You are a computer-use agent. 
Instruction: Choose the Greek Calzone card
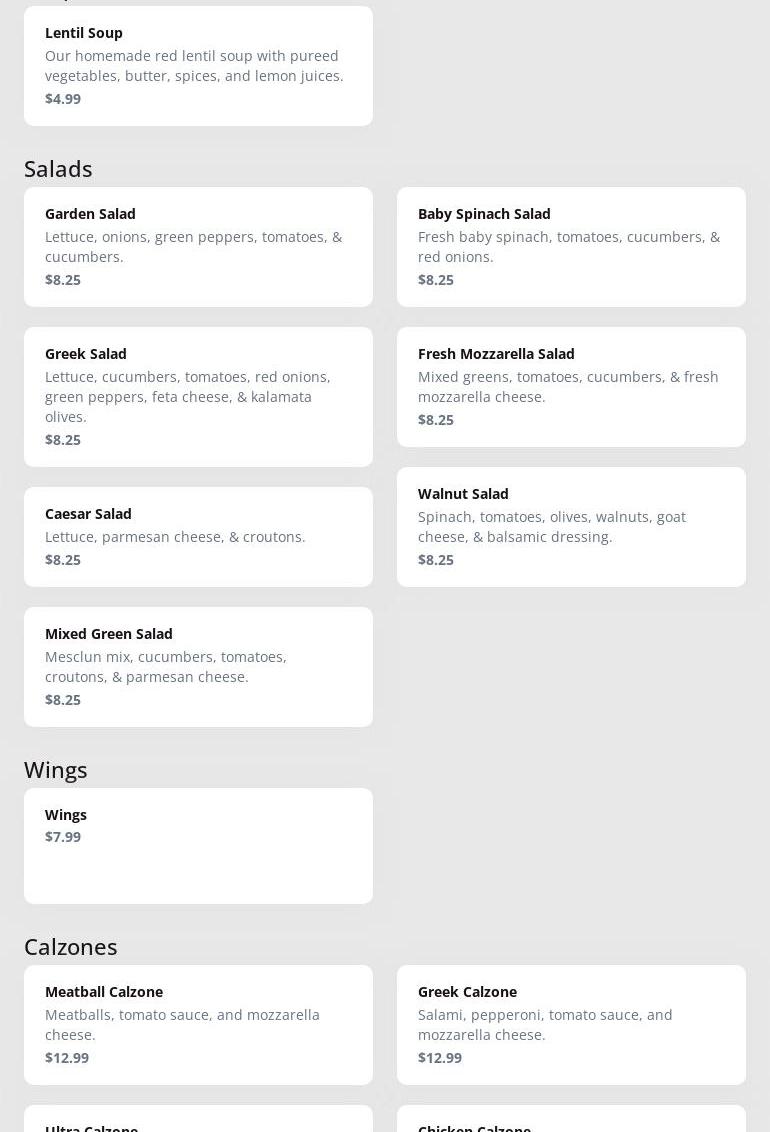pyautogui.click(x=571, y=1024)
